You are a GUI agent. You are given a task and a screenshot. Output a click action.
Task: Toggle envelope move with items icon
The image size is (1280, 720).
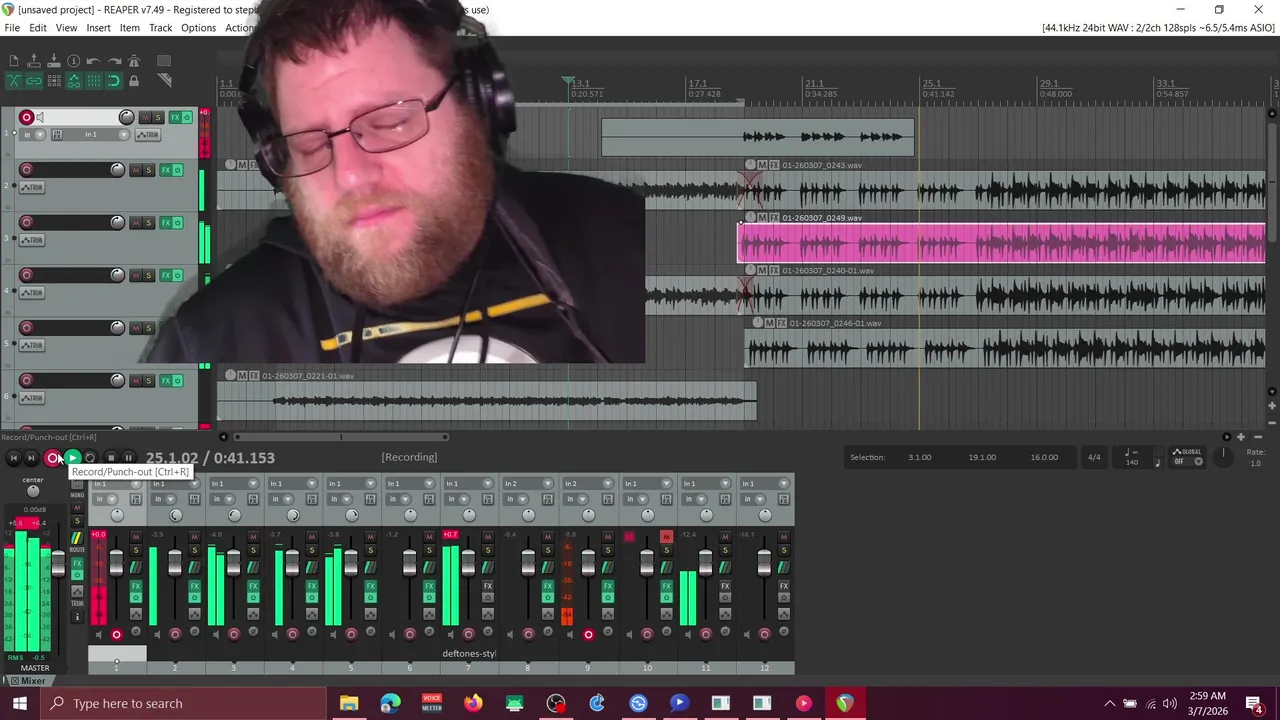(74, 81)
